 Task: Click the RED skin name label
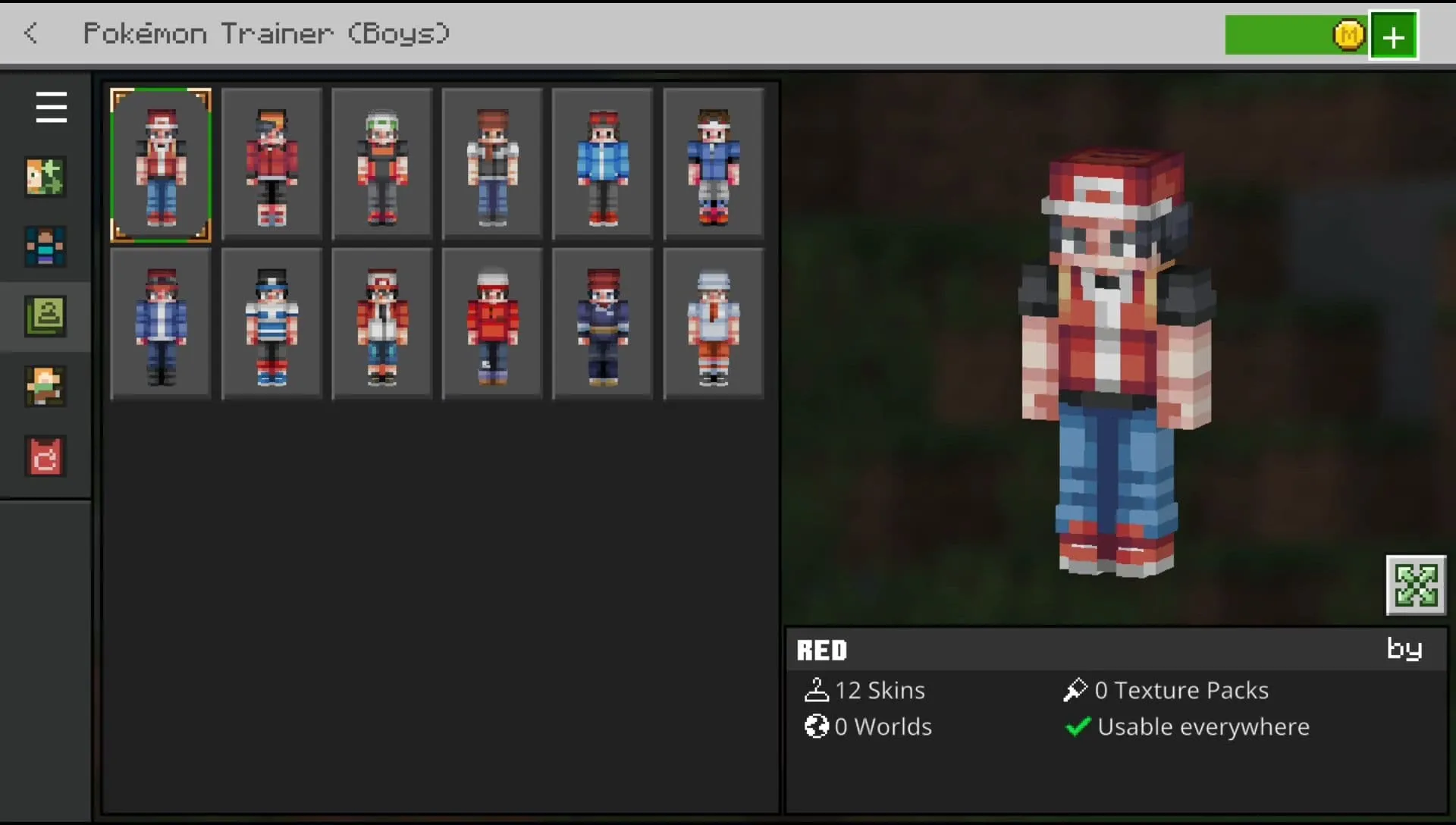[x=822, y=651]
